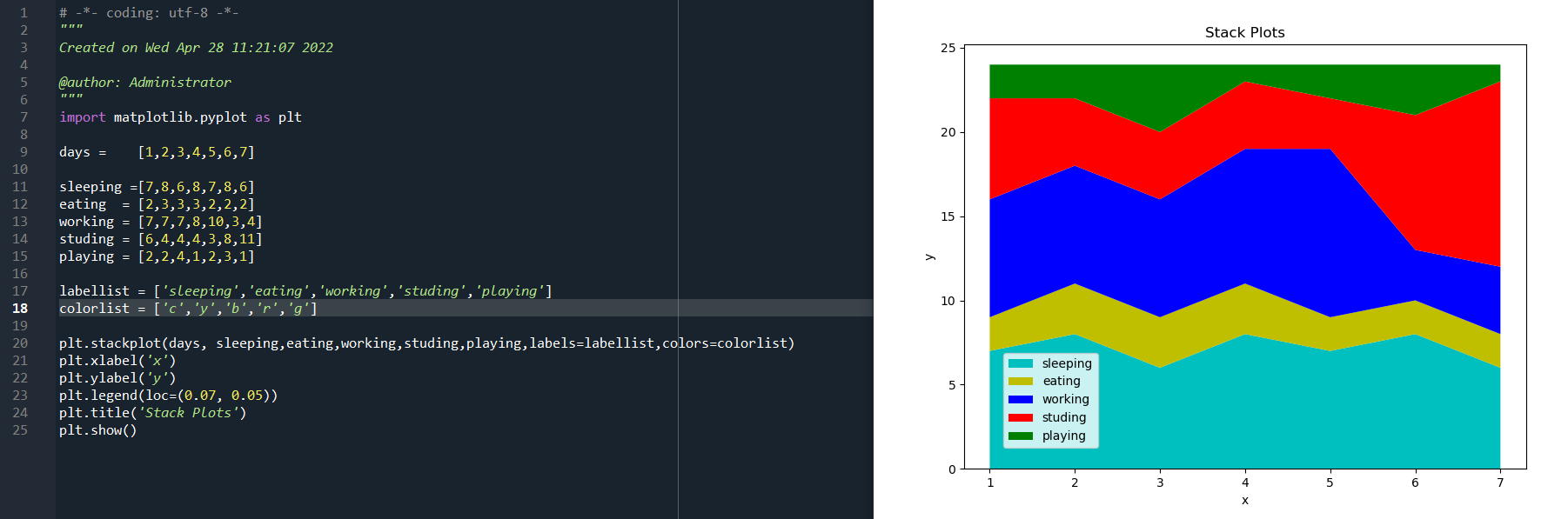Click the cyan sleeping legend swatch
Viewport: 1568px width, 519px height.
click(x=1020, y=363)
